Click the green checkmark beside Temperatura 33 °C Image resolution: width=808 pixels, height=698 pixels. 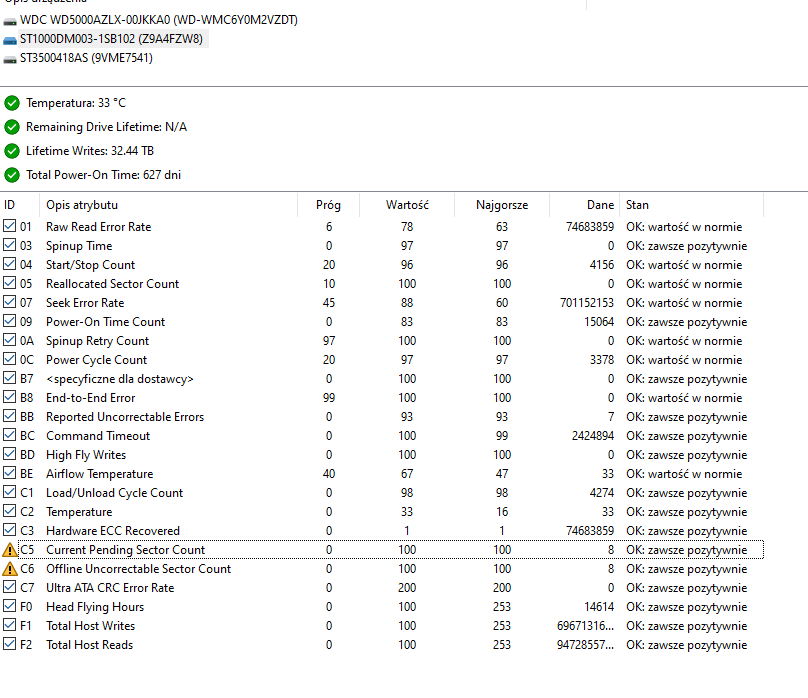pos(11,102)
